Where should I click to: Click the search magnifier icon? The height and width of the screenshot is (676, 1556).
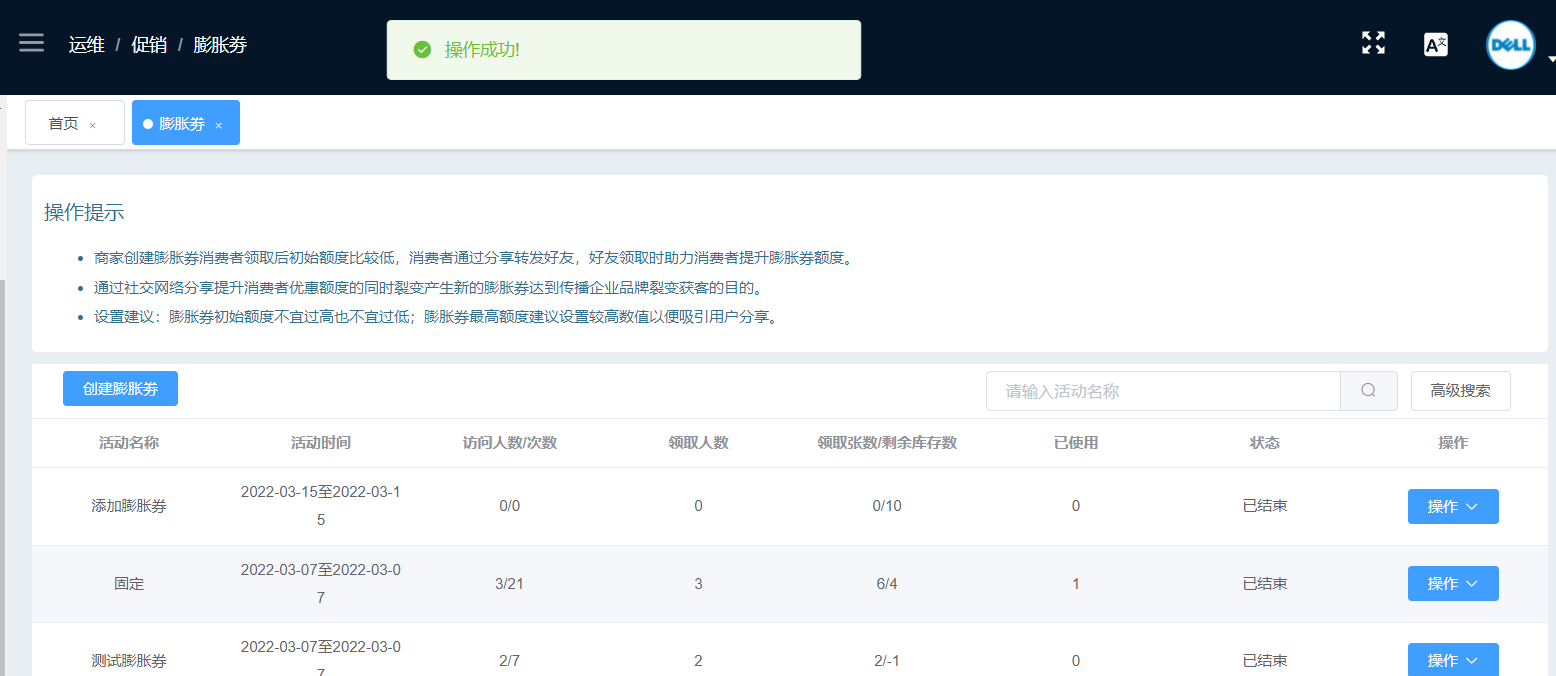1368,391
